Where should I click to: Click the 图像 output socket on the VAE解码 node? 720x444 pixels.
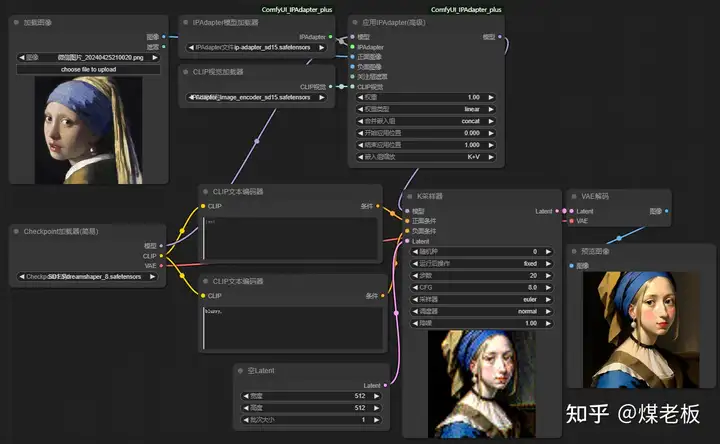666,211
